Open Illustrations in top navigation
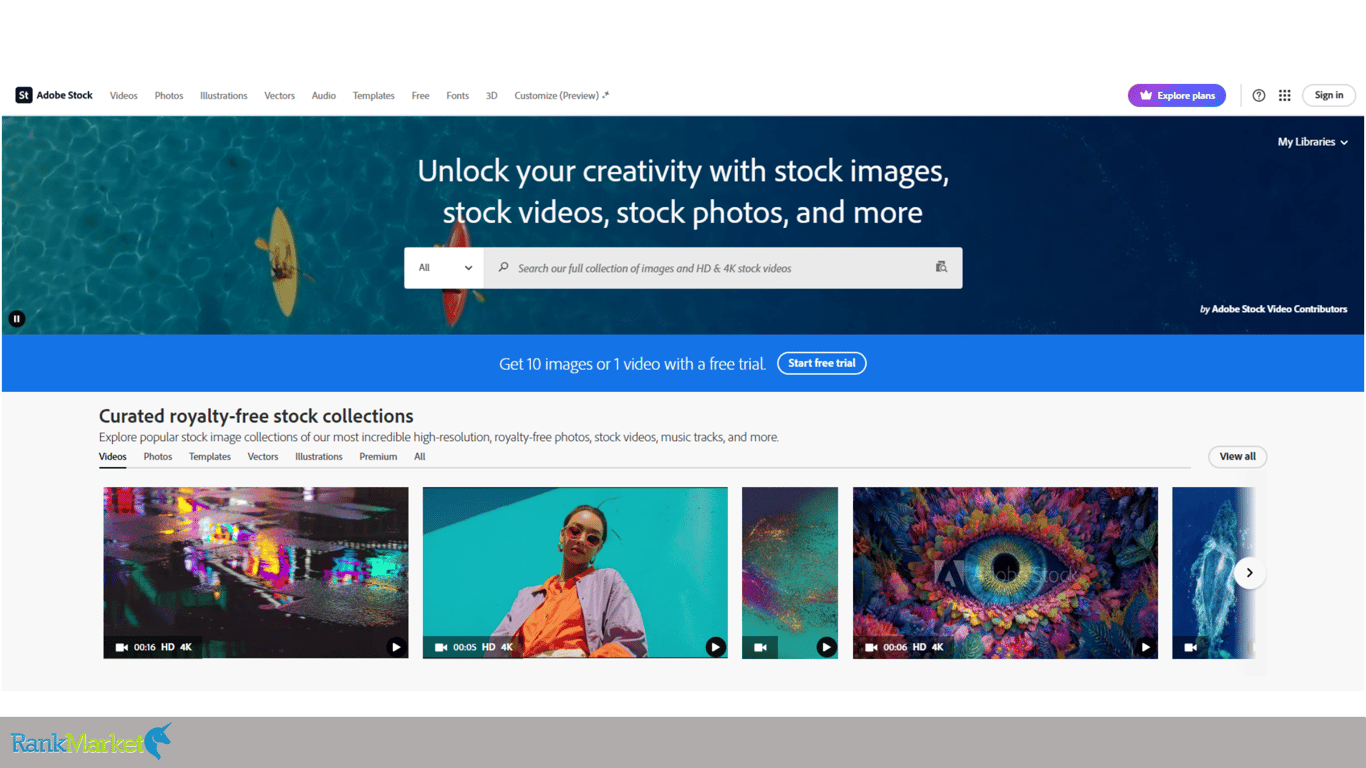The image size is (1366, 768). click(x=224, y=96)
